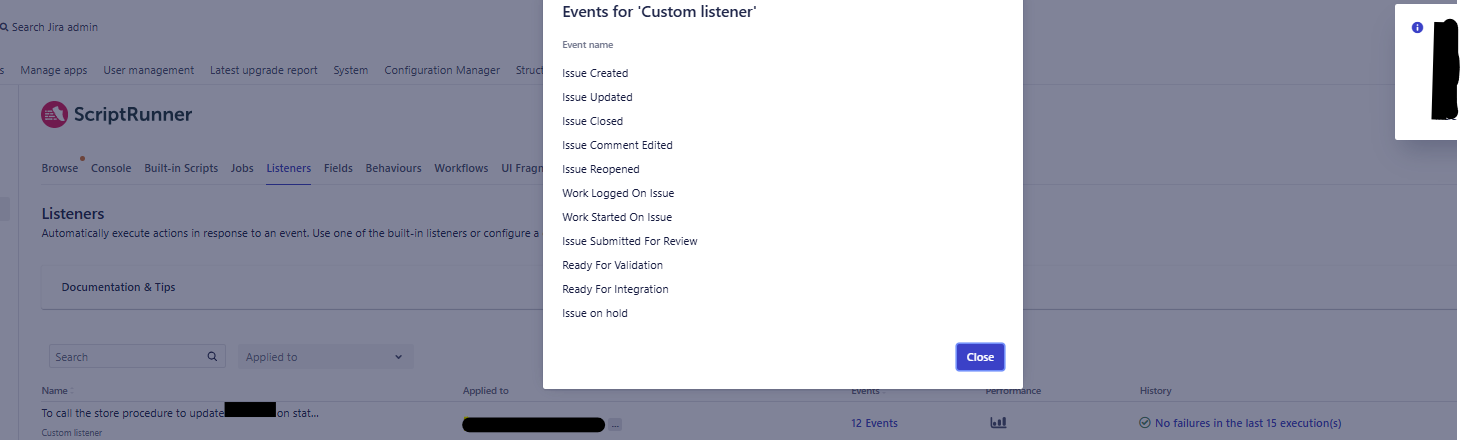Click the Search Jira admin magnifier icon
Screen dimensions: 1461x440
click(x=4, y=27)
